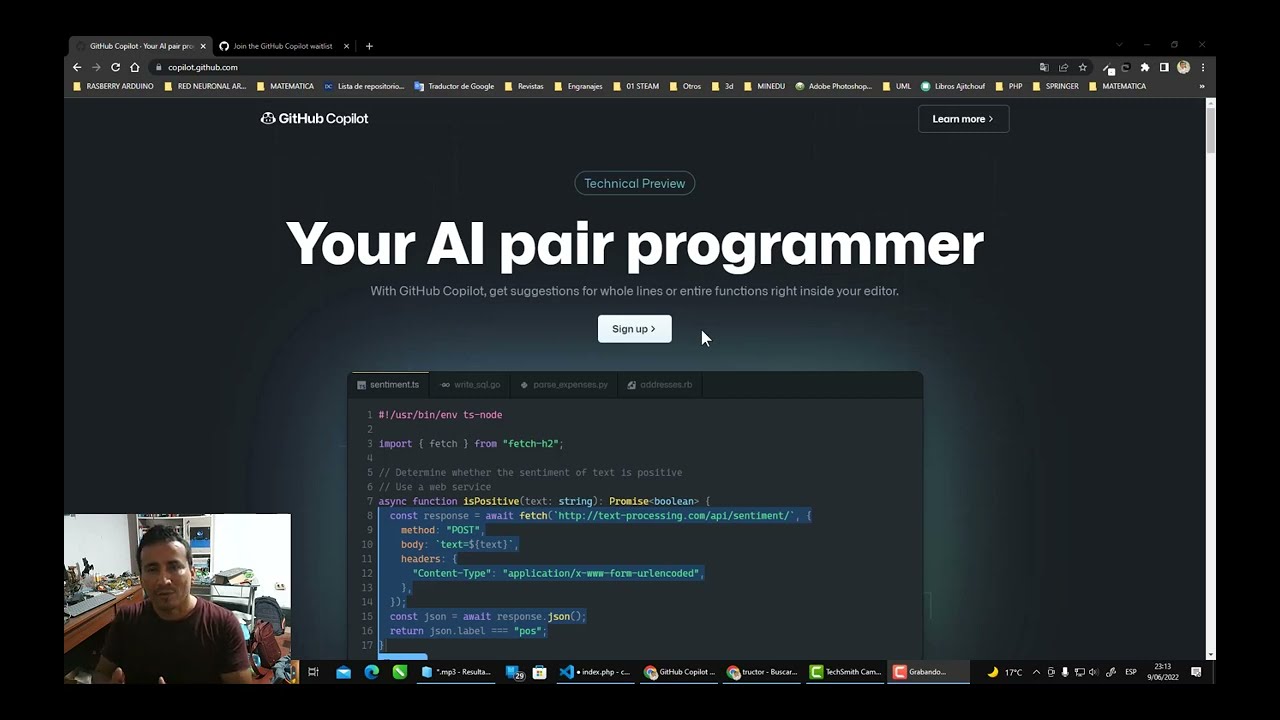
Task: Close the GitHub Copilot tab
Action: click(x=203, y=46)
